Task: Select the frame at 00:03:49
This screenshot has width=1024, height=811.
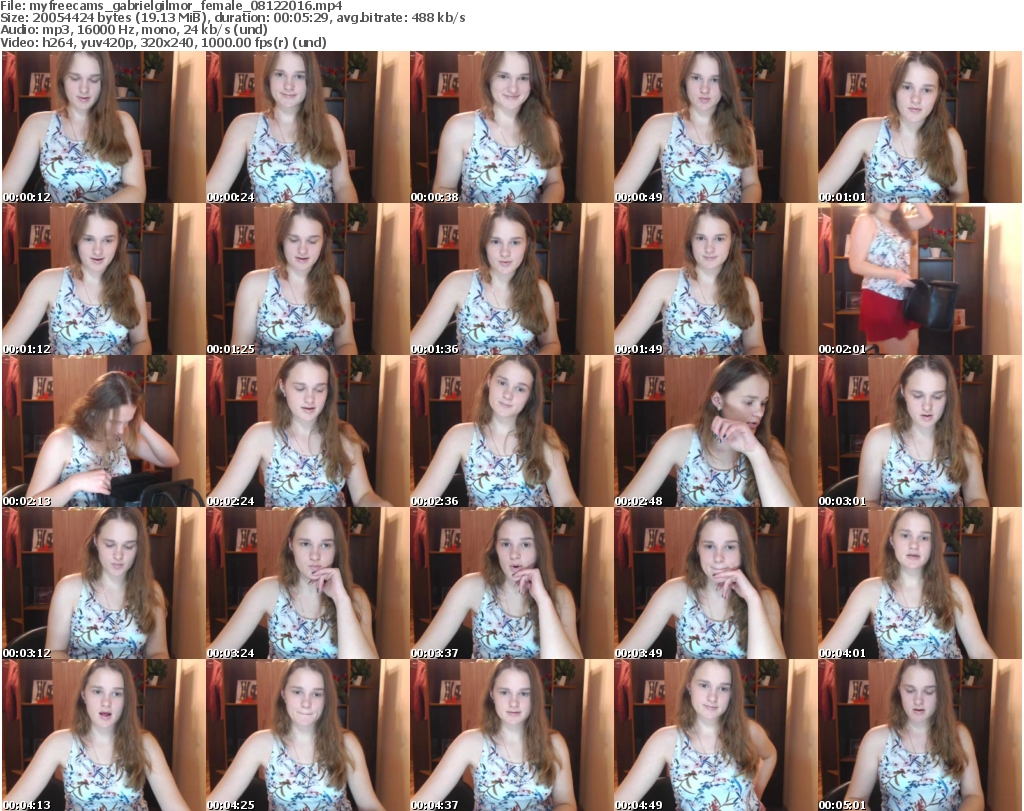Action: (x=715, y=583)
